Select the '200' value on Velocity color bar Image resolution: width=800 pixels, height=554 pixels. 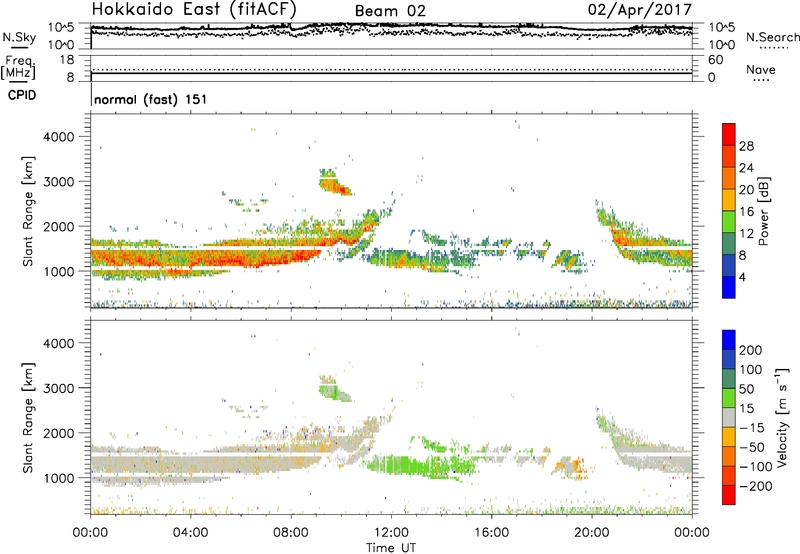(751, 350)
